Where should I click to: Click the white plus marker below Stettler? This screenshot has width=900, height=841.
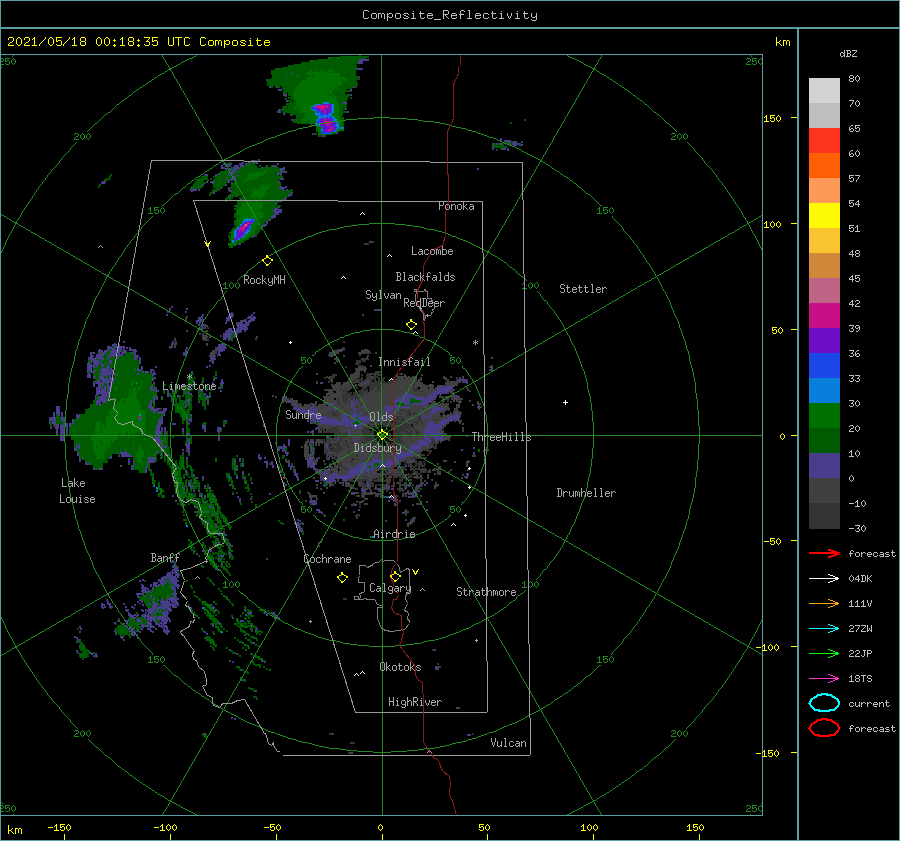pyautogui.click(x=565, y=402)
